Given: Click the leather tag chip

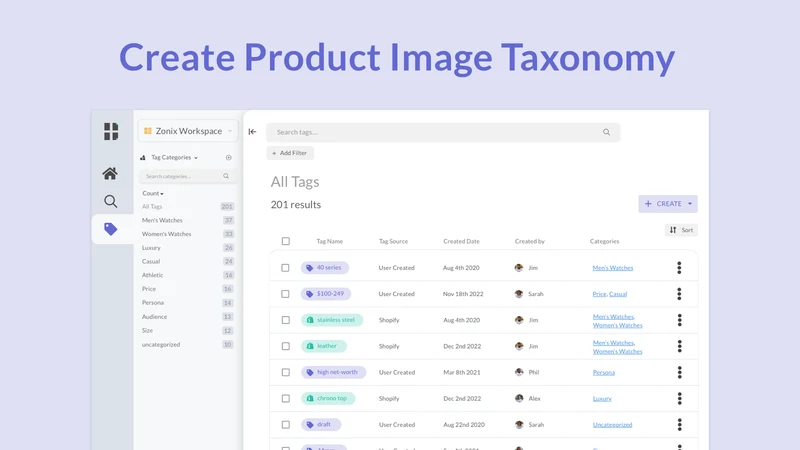Looking at the screenshot, I should coord(323,346).
